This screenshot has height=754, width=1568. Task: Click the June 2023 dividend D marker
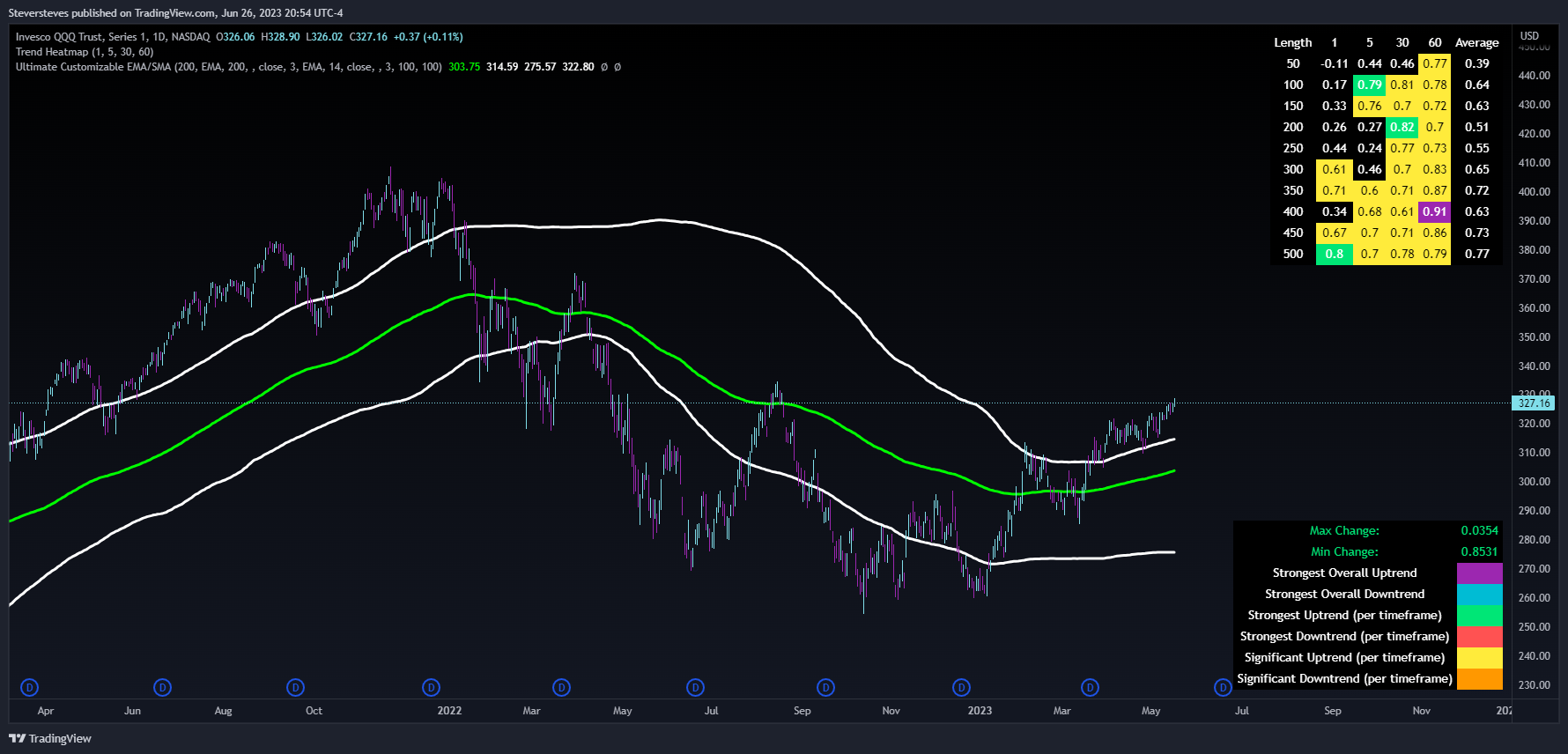[1223, 687]
